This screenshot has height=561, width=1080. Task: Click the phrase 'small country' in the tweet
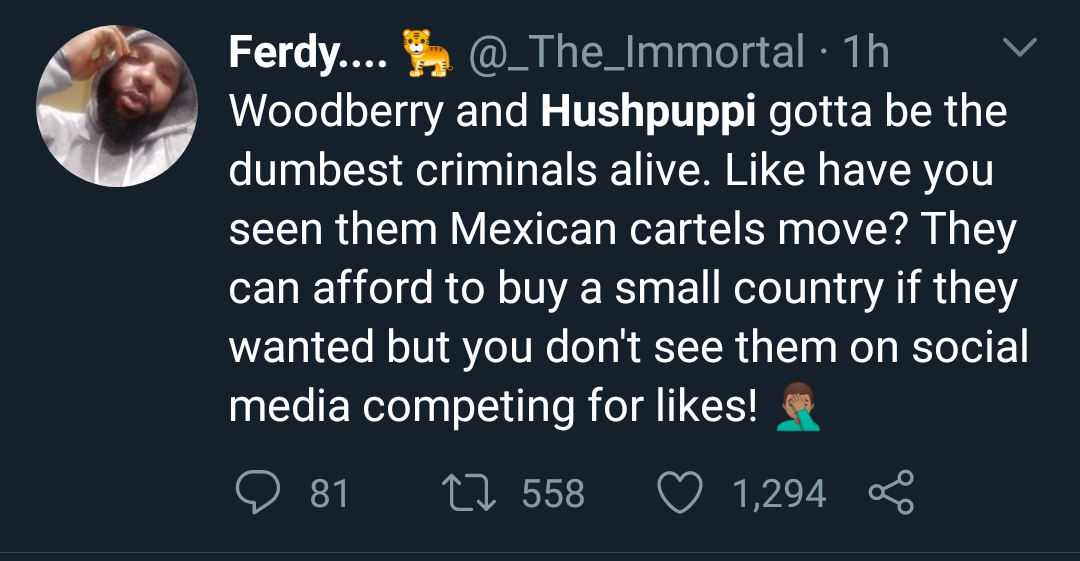[x=735, y=289]
